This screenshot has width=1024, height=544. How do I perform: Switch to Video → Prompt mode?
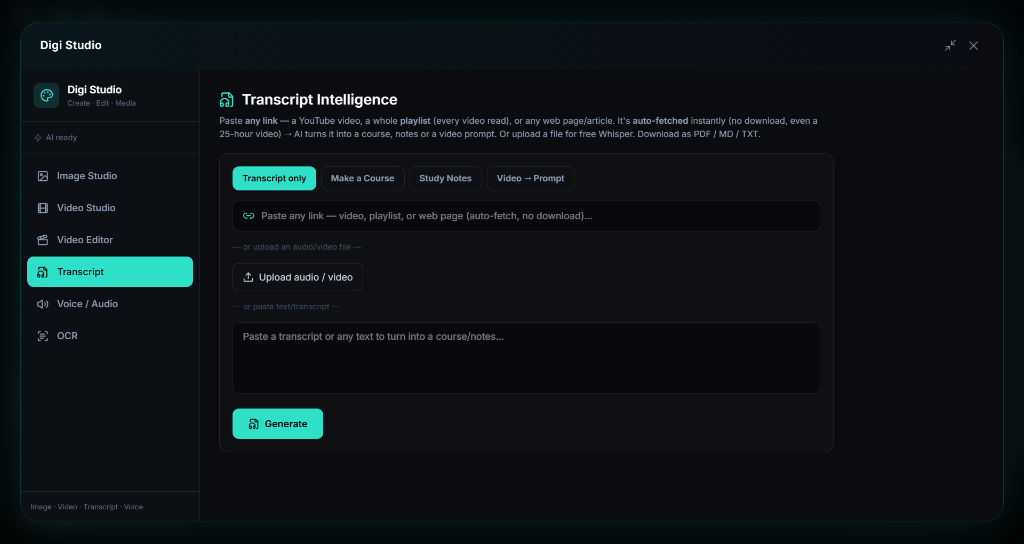pyautogui.click(x=530, y=178)
